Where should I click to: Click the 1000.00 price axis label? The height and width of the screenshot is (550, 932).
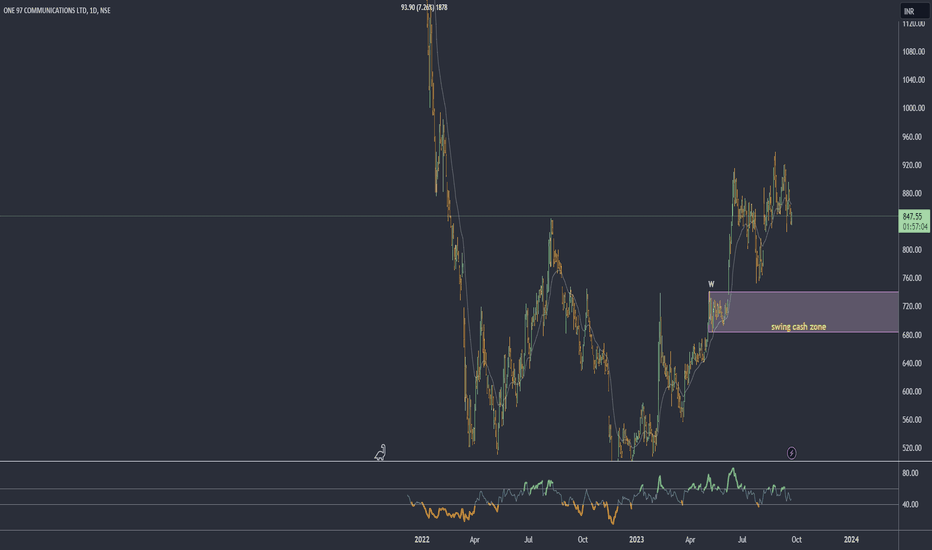click(x=914, y=108)
